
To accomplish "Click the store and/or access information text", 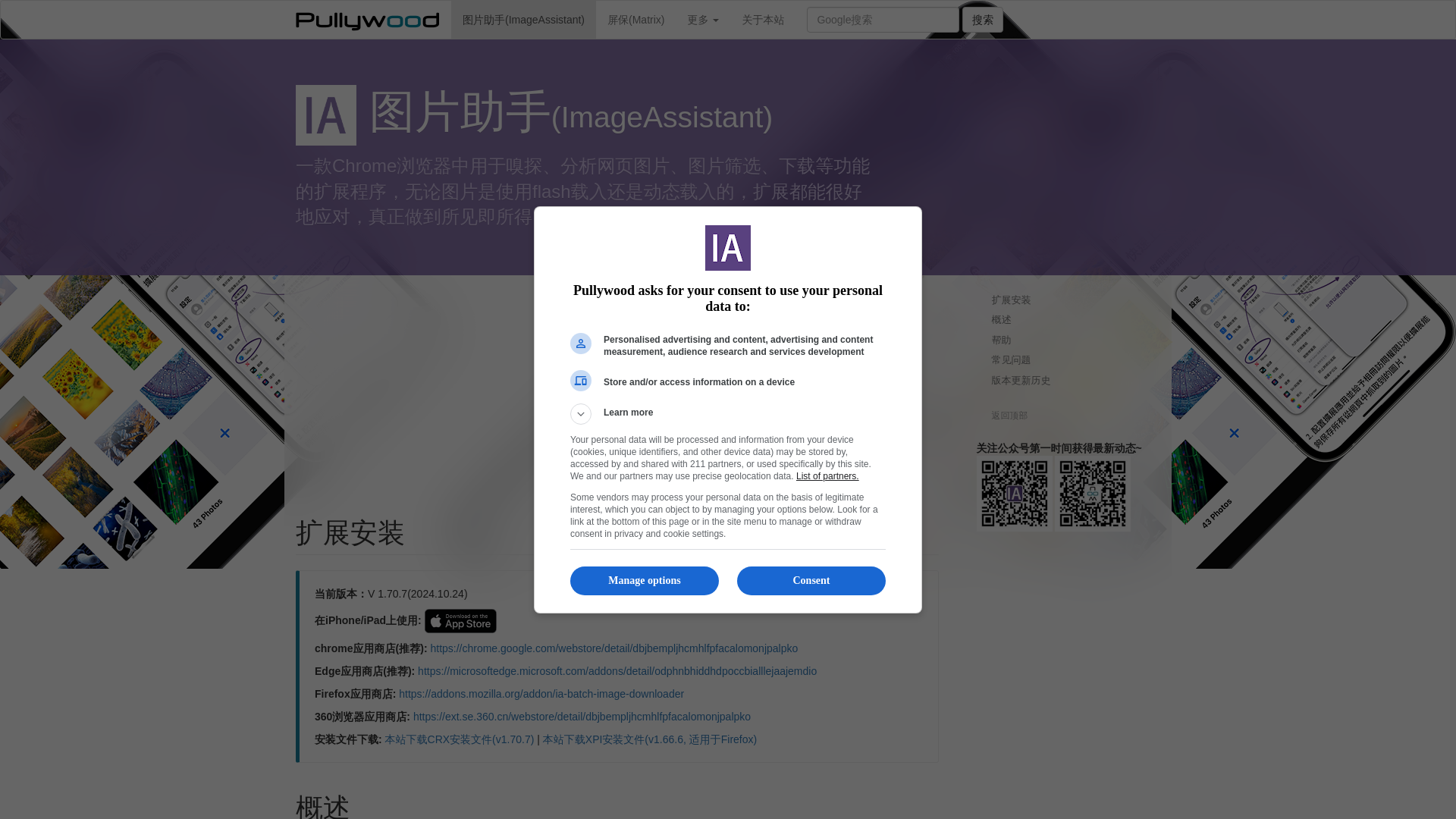I will (699, 382).
